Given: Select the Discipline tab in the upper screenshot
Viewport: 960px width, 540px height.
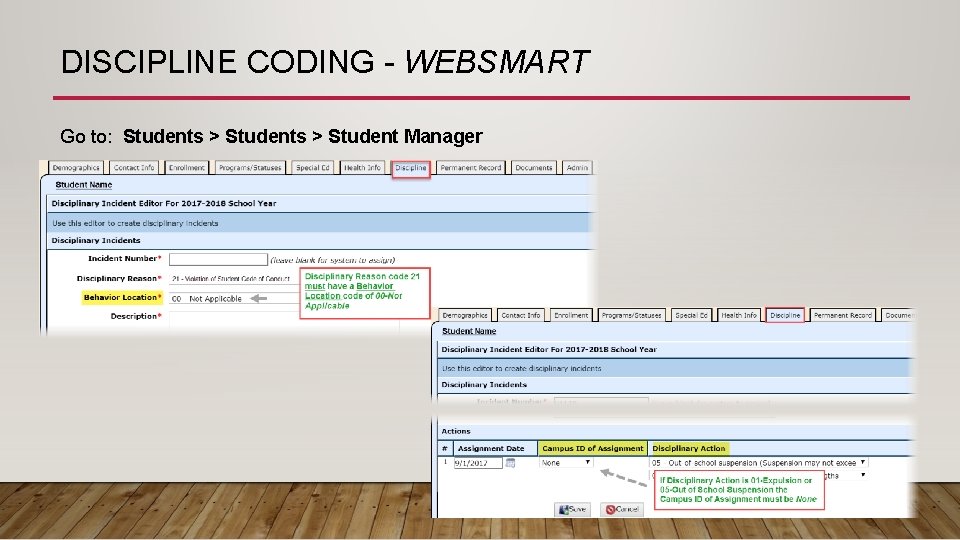Looking at the screenshot, I should pyautogui.click(x=411, y=167).
